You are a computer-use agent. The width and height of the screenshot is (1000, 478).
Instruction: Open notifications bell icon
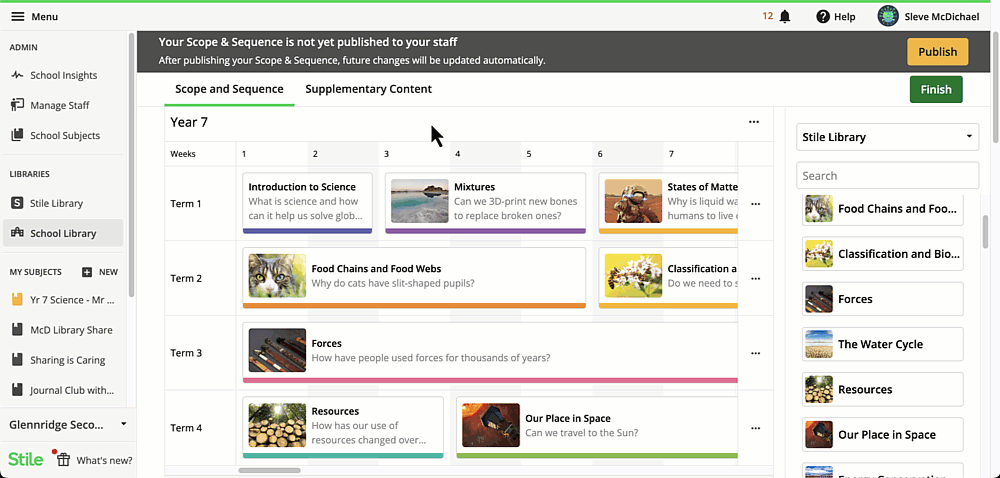coord(785,17)
